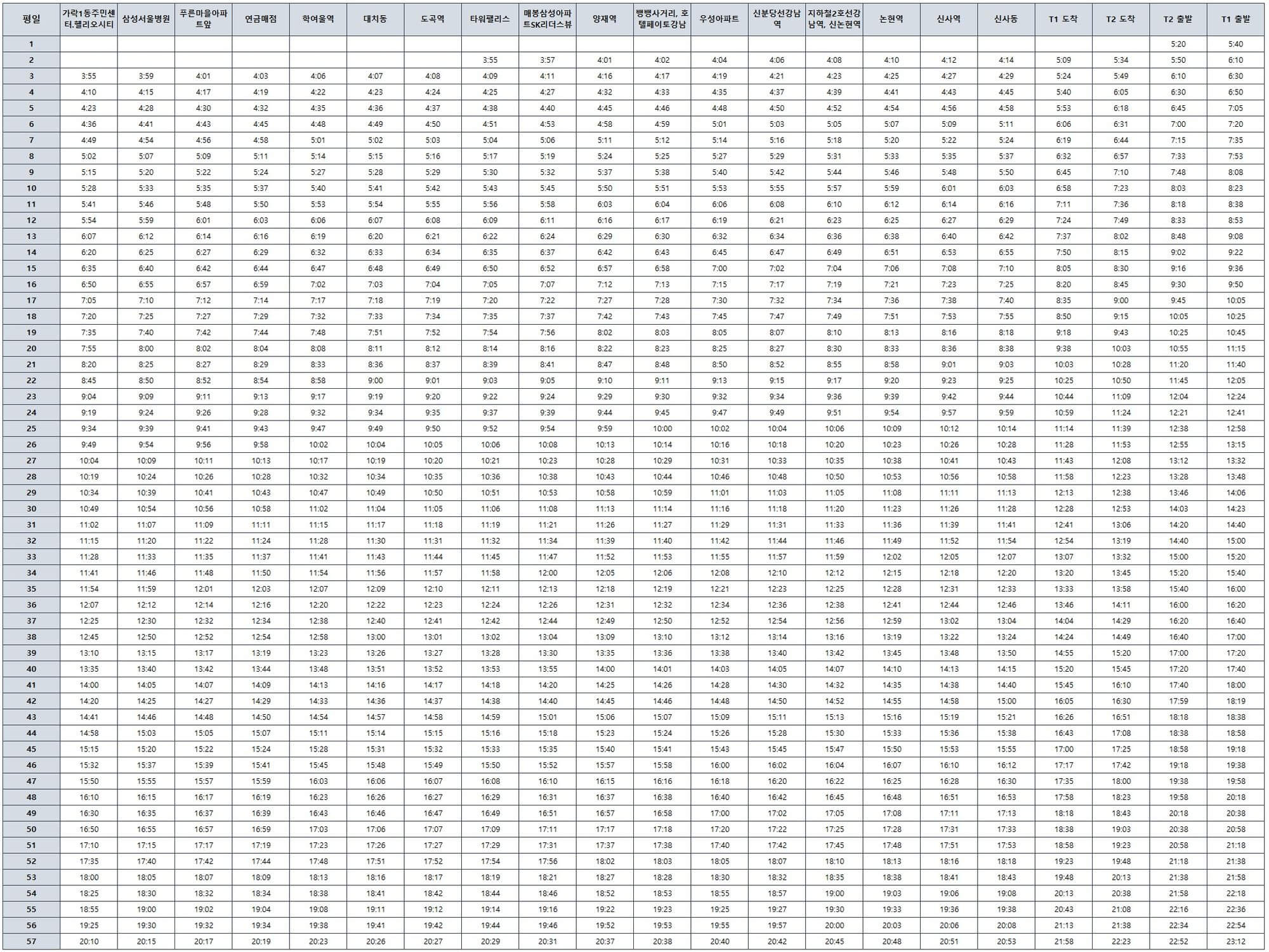Select the T2 출발 column header
Screen dimensions: 1269x952
click(1178, 19)
